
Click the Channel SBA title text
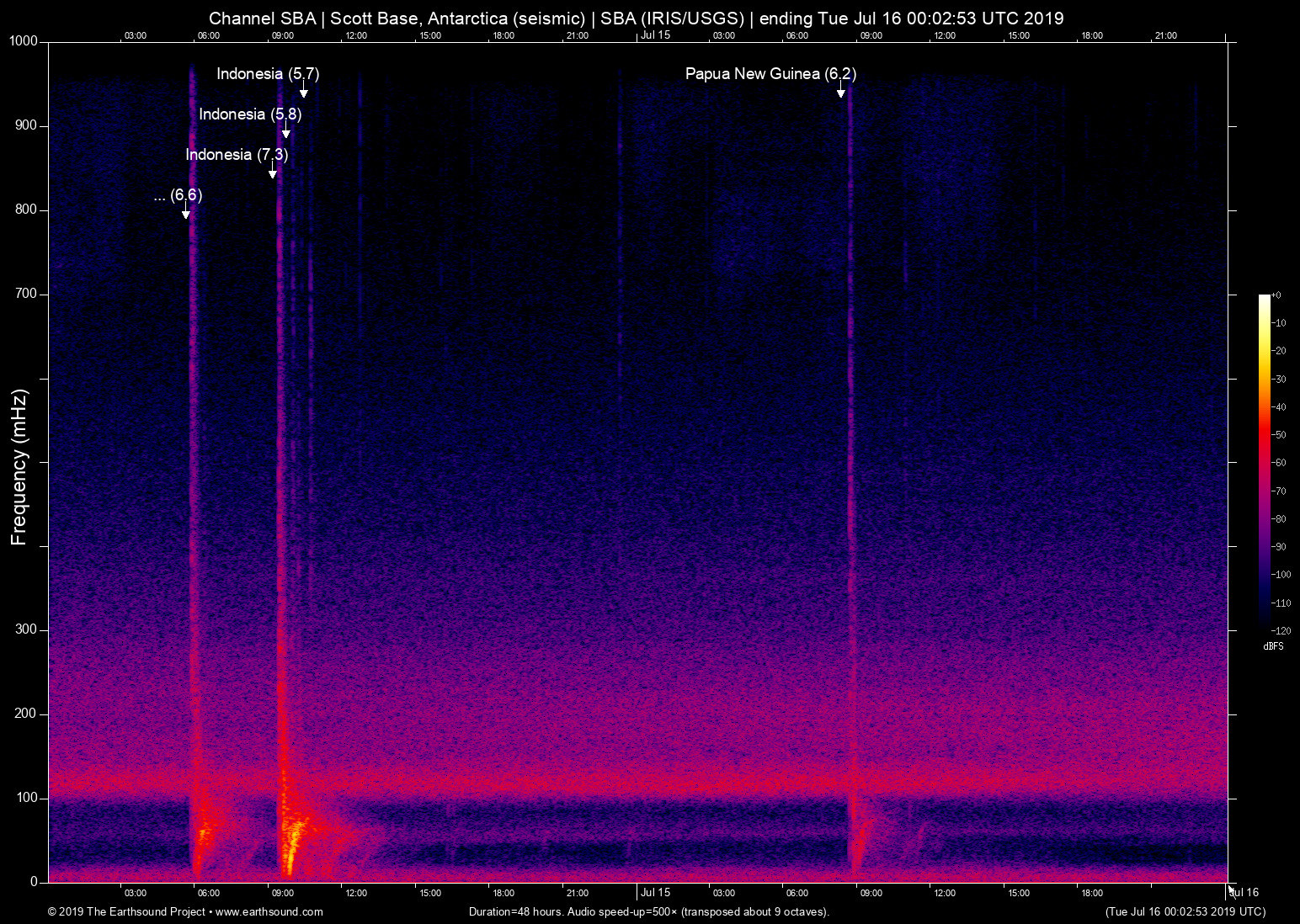click(264, 18)
